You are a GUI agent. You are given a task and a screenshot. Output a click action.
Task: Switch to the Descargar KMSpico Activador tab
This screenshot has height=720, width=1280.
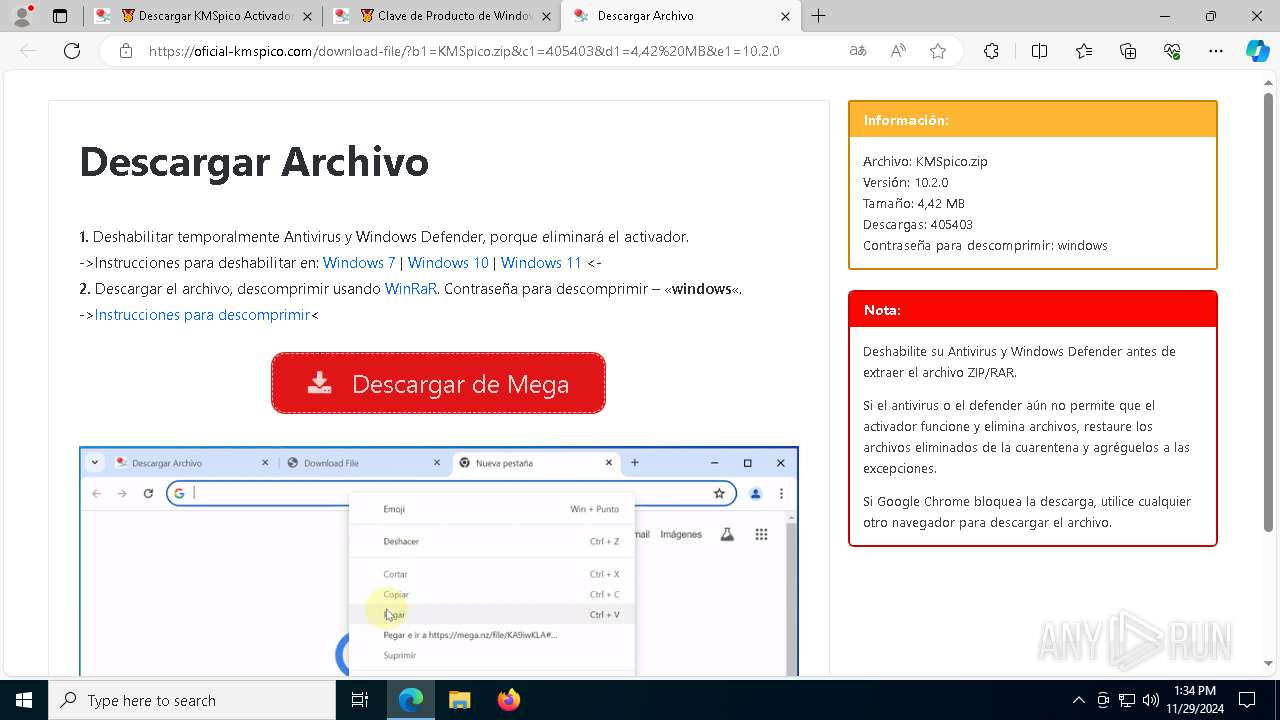pyautogui.click(x=203, y=16)
